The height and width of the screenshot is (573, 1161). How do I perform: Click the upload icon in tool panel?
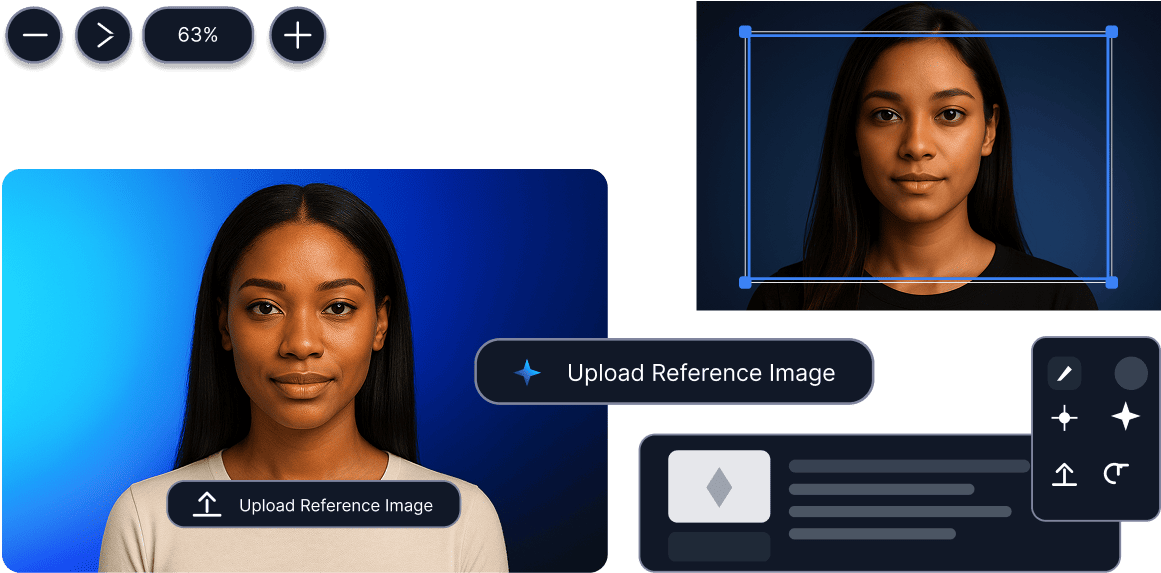(x=1064, y=473)
